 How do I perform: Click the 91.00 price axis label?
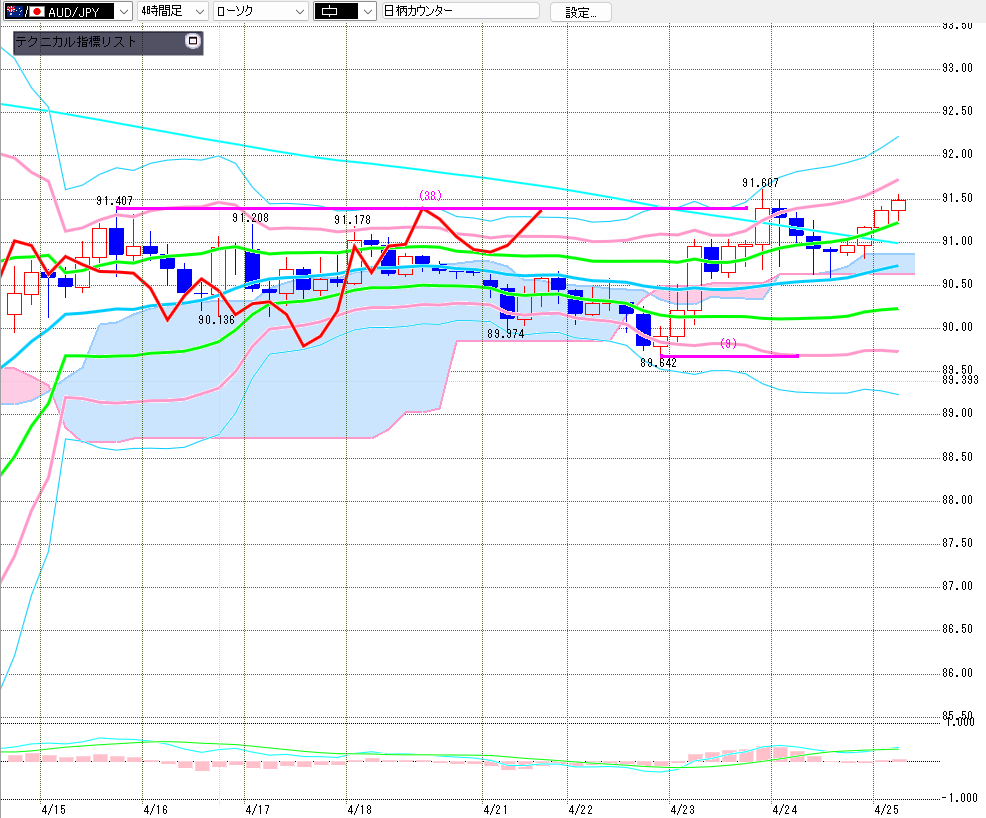[x=957, y=241]
